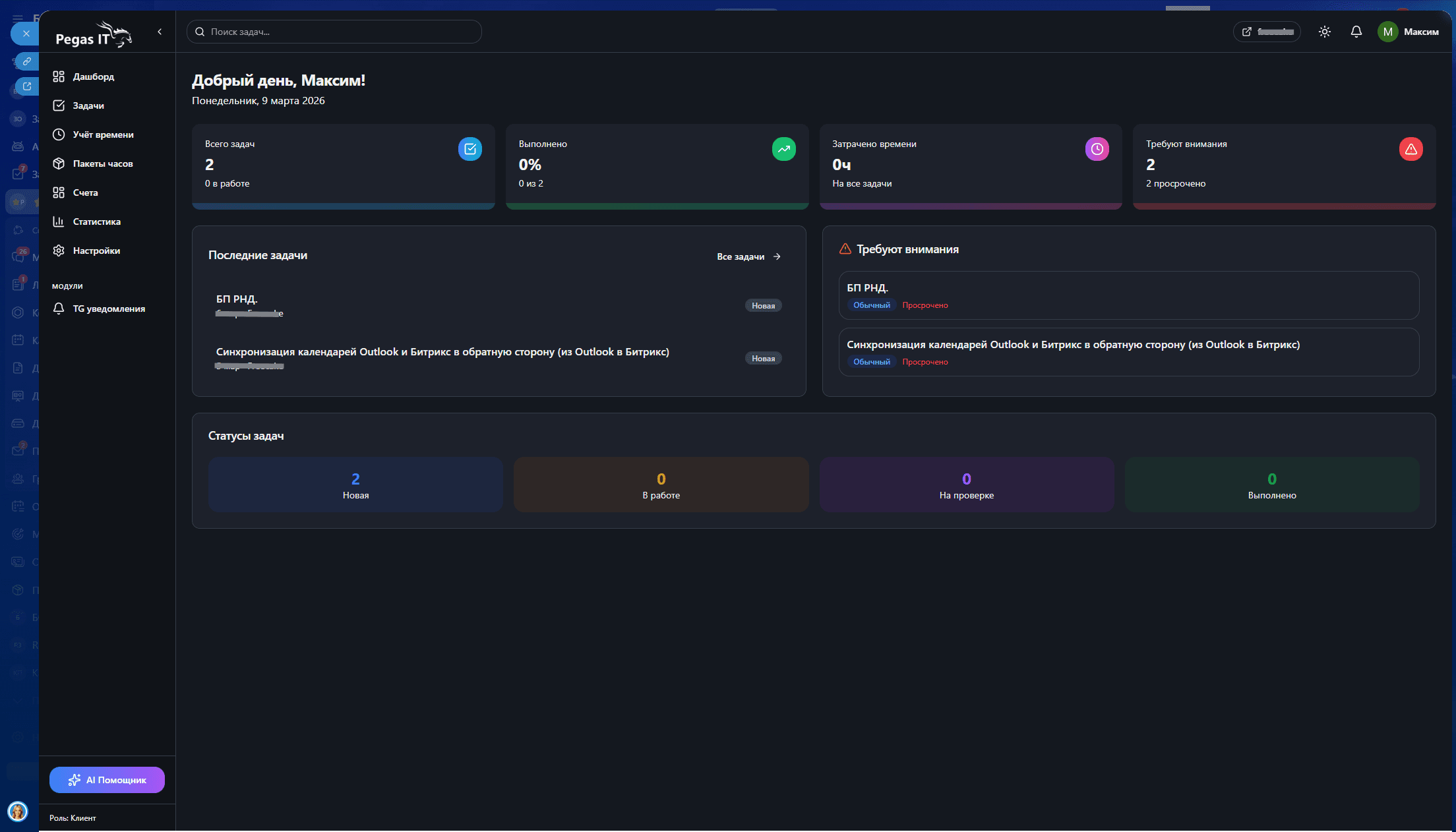Select the Статистика chart icon in sidebar
This screenshot has width=1456, height=832.
pos(59,222)
